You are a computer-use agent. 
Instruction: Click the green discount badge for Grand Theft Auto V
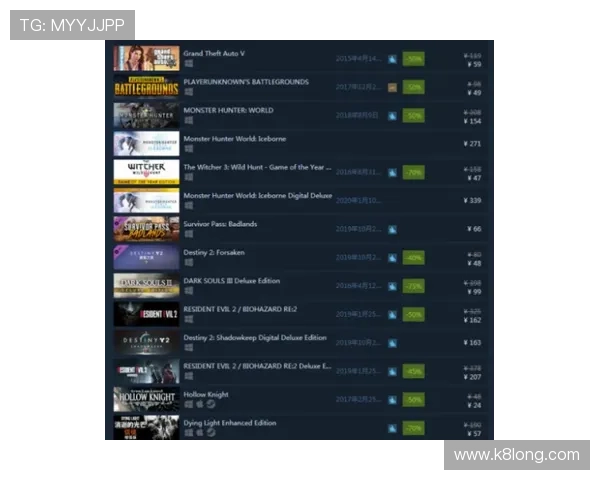(x=413, y=59)
